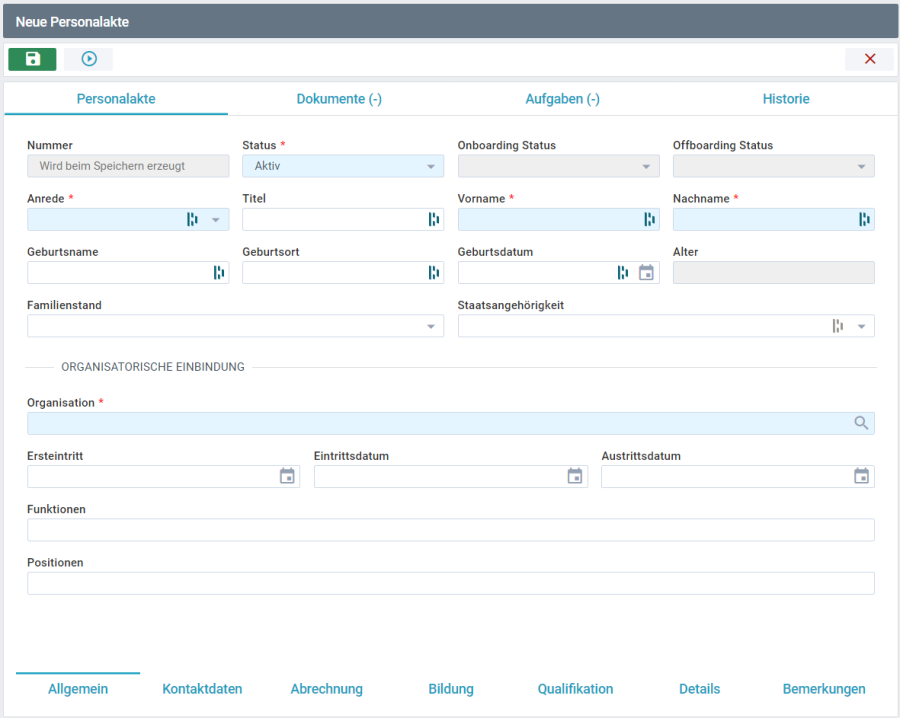900x718 pixels.
Task: Click the search magnifier in Organisation field
Action: pos(861,423)
